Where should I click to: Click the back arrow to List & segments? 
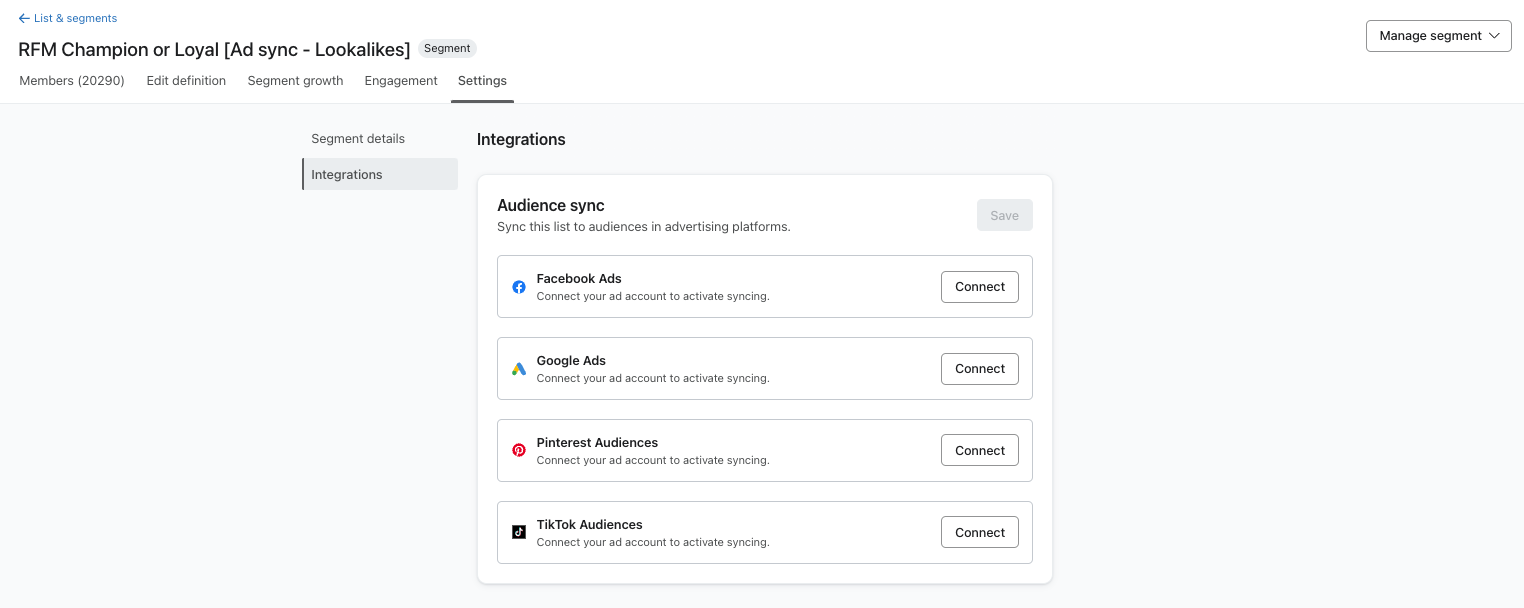click(x=24, y=18)
